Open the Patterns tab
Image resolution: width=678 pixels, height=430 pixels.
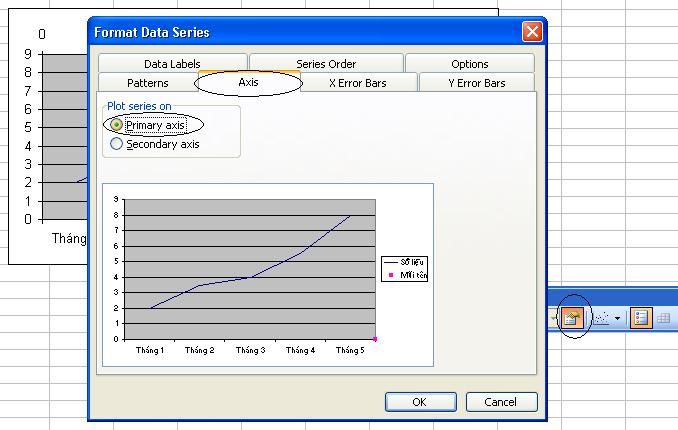point(148,83)
